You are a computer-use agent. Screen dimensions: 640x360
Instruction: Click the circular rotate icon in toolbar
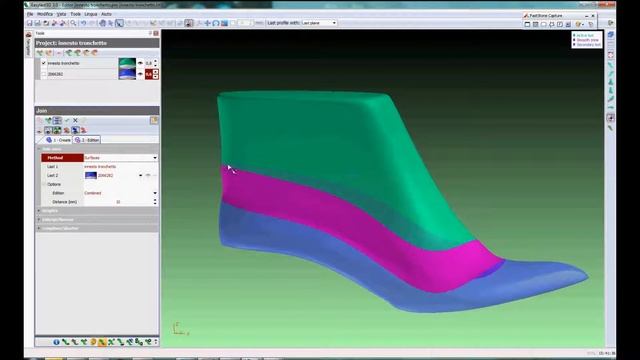point(216,23)
